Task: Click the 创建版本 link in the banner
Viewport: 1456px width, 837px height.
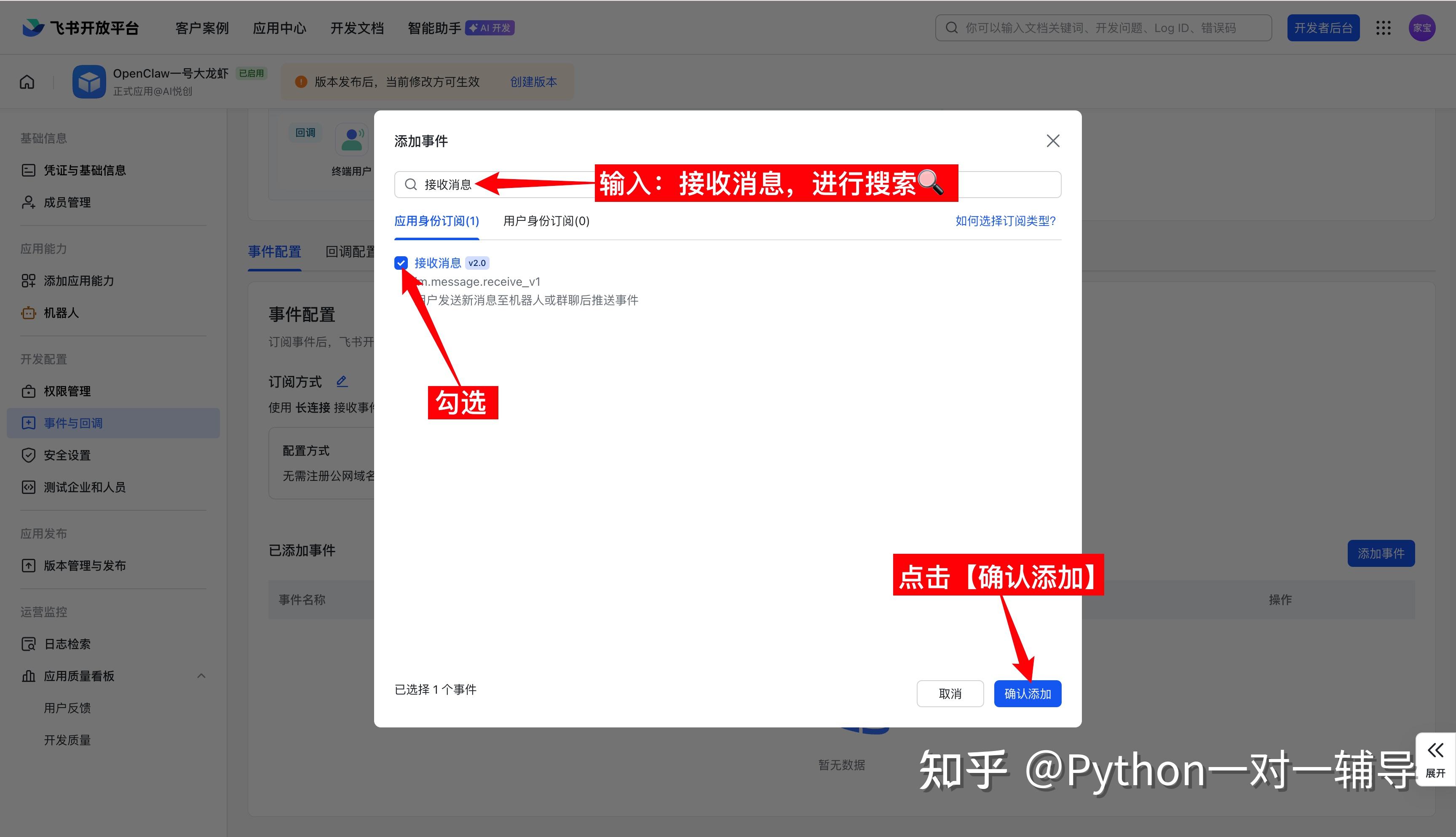Action: click(x=533, y=82)
